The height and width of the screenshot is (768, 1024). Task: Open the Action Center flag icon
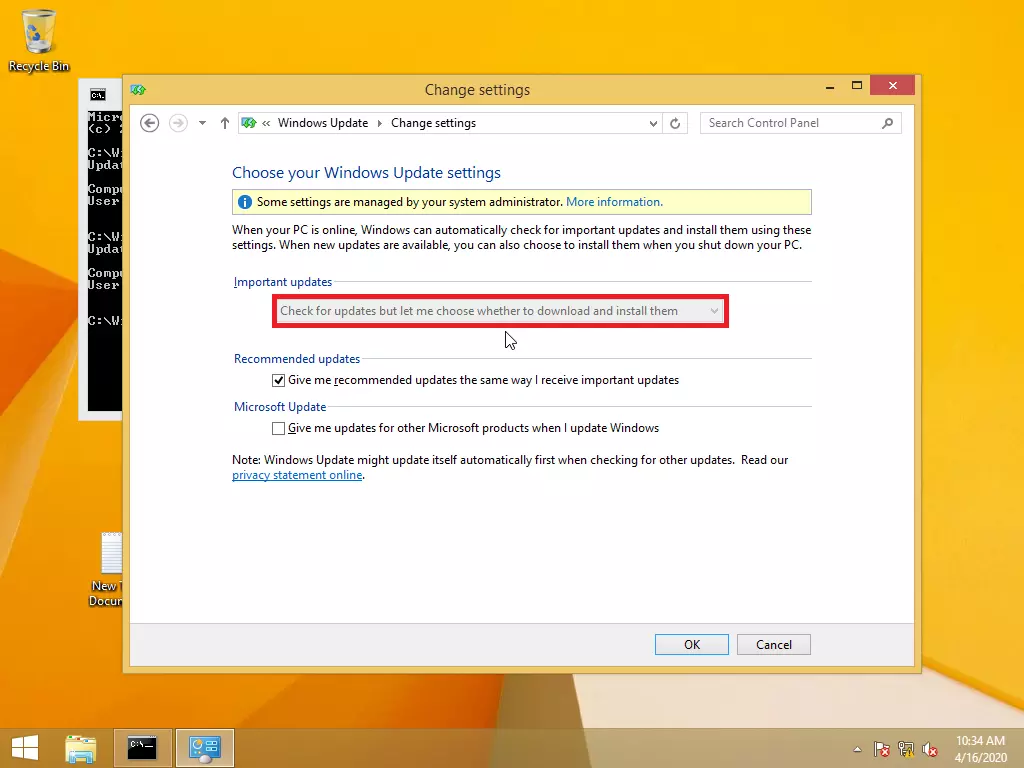(x=882, y=749)
